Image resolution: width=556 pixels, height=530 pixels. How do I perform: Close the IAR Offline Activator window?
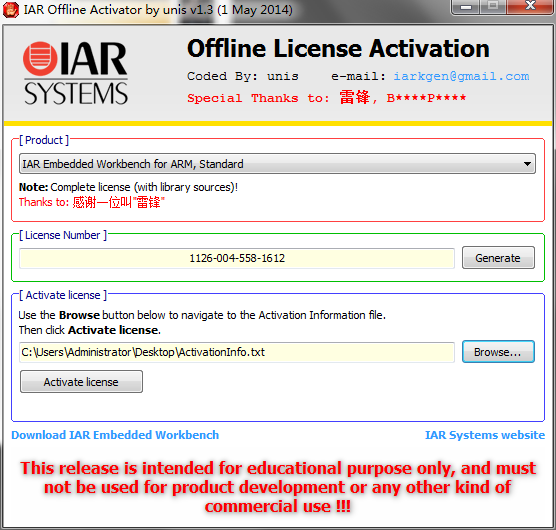point(530,6)
